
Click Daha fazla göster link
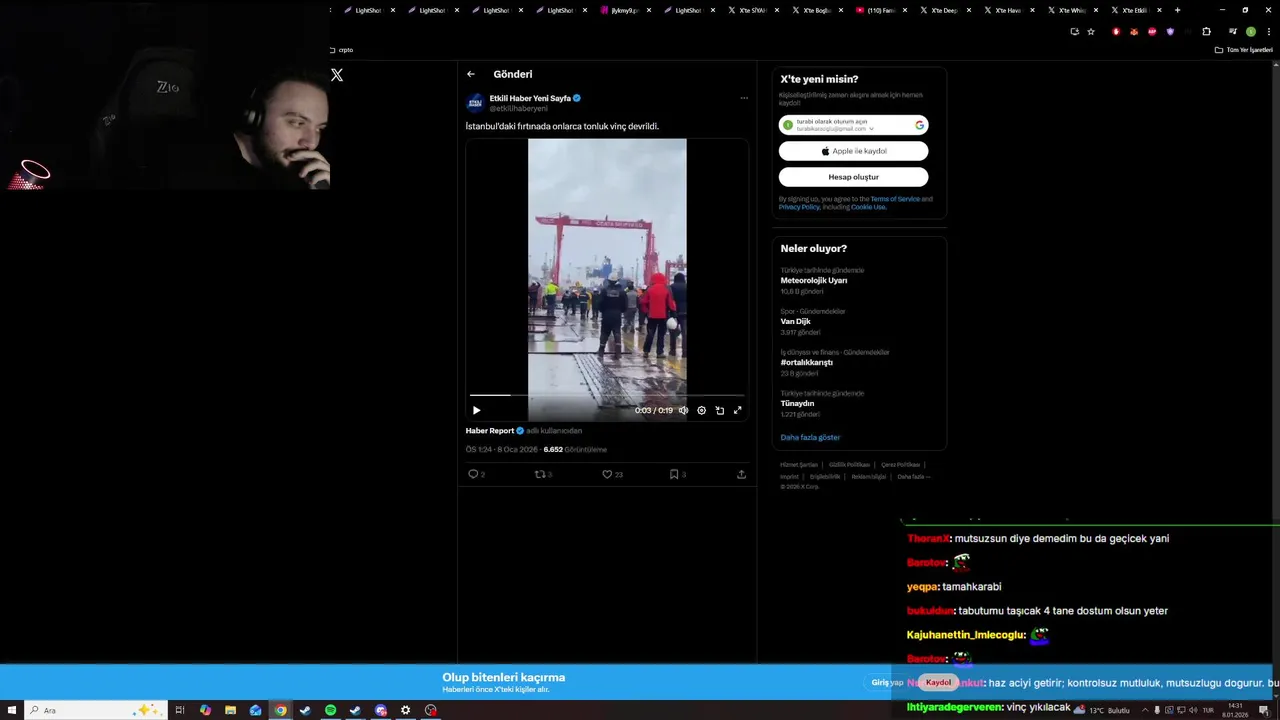click(810, 438)
